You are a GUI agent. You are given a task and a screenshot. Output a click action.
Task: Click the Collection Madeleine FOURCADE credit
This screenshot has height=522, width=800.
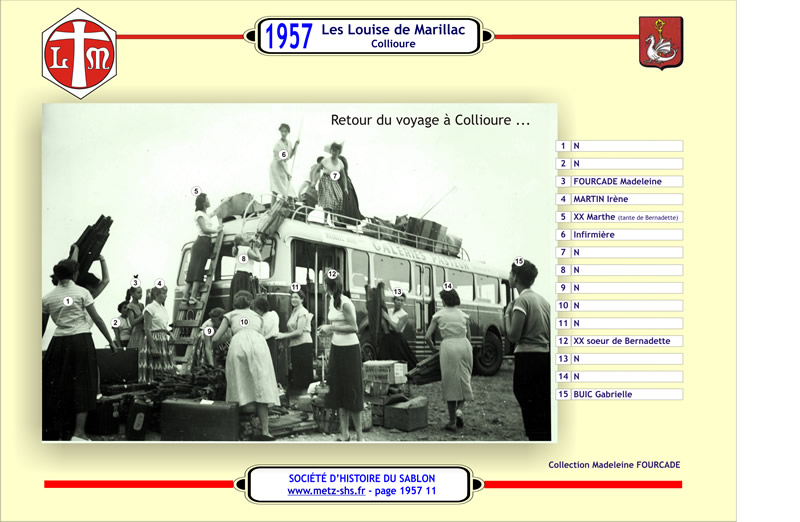(614, 465)
